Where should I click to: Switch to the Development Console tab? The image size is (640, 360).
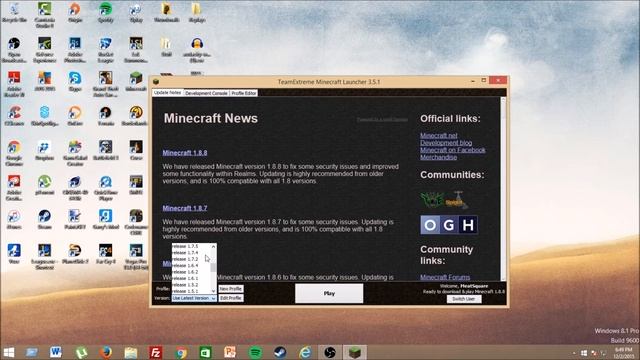click(206, 93)
